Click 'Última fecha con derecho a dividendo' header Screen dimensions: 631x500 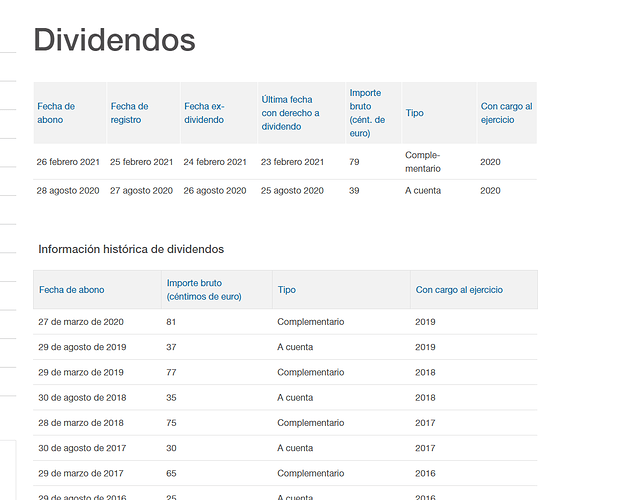[290, 113]
